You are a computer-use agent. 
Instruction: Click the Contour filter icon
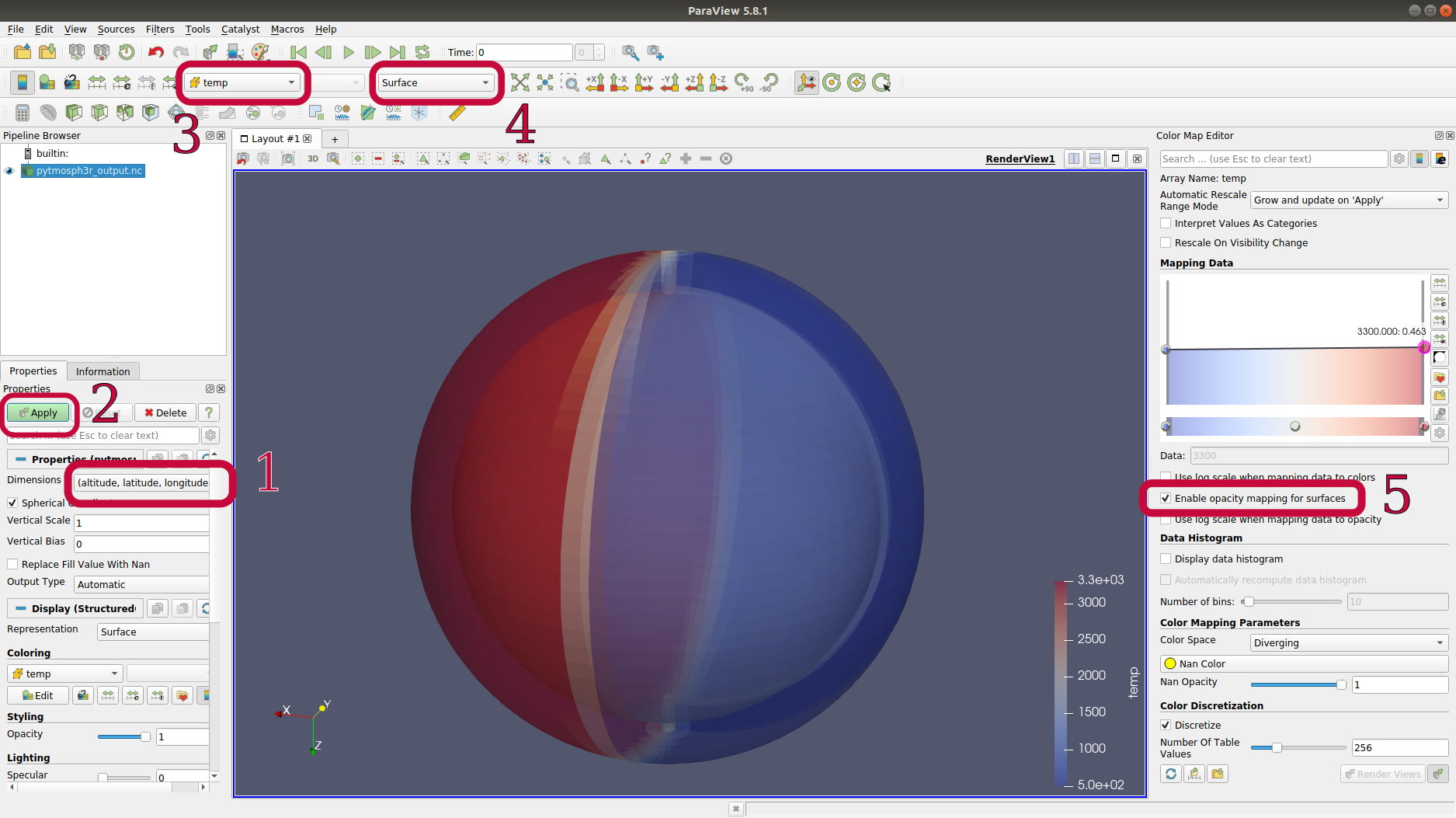(x=48, y=113)
